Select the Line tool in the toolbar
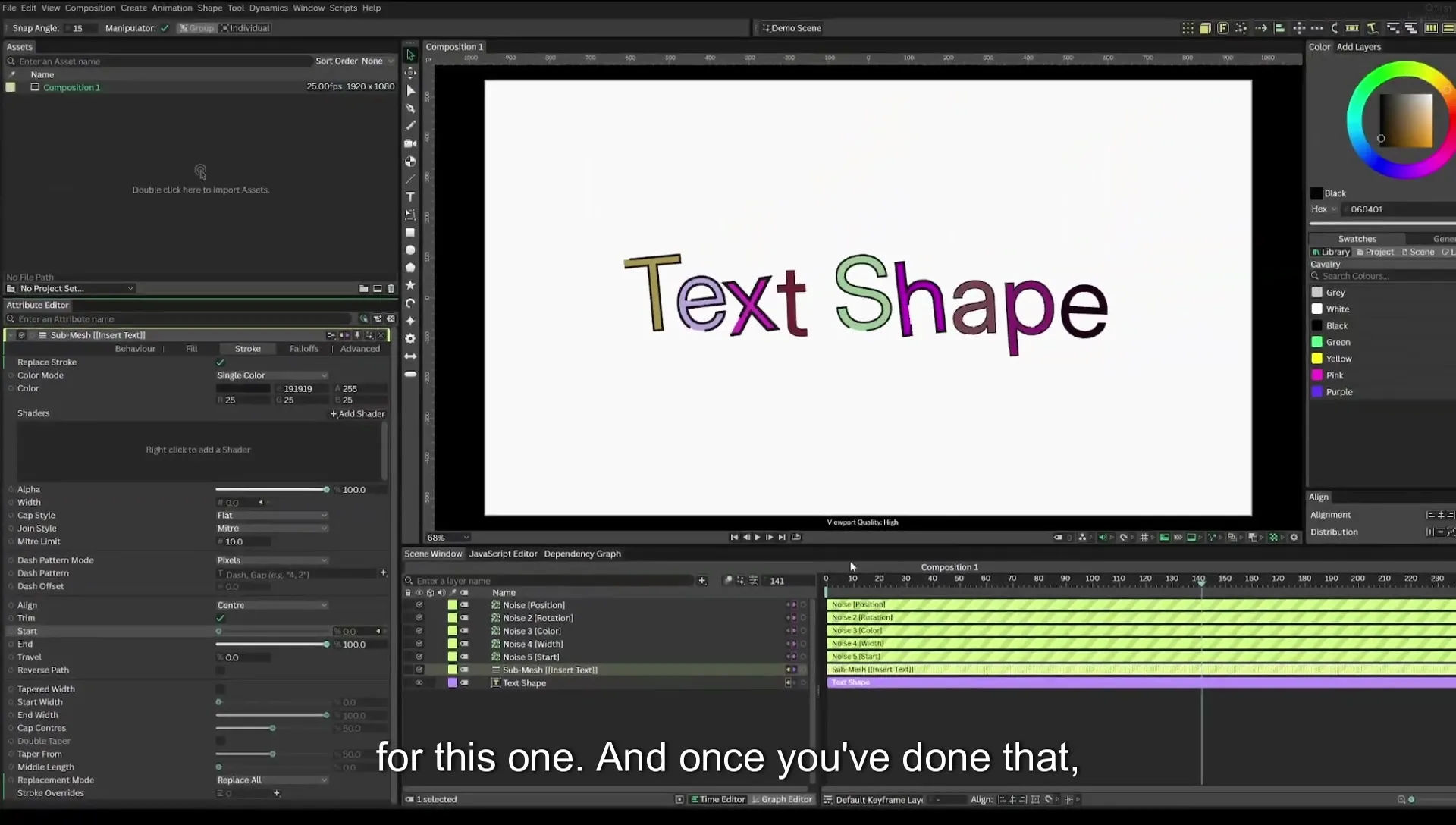The width and height of the screenshot is (1456, 825). (x=410, y=179)
